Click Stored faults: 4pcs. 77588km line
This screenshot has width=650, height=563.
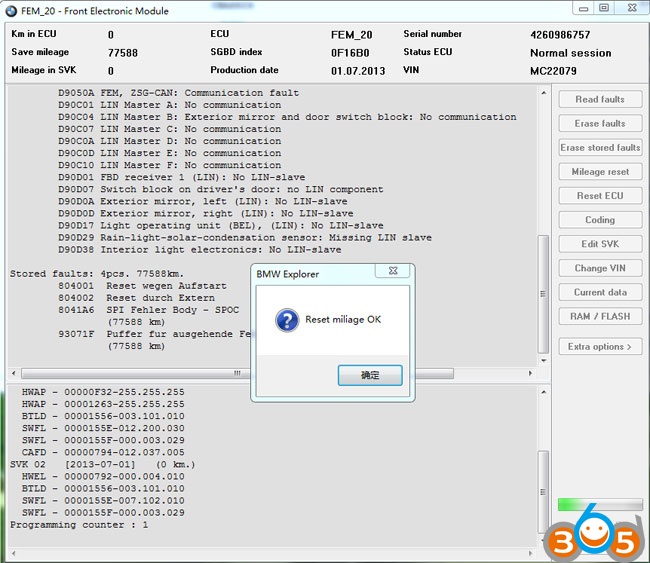[97, 274]
